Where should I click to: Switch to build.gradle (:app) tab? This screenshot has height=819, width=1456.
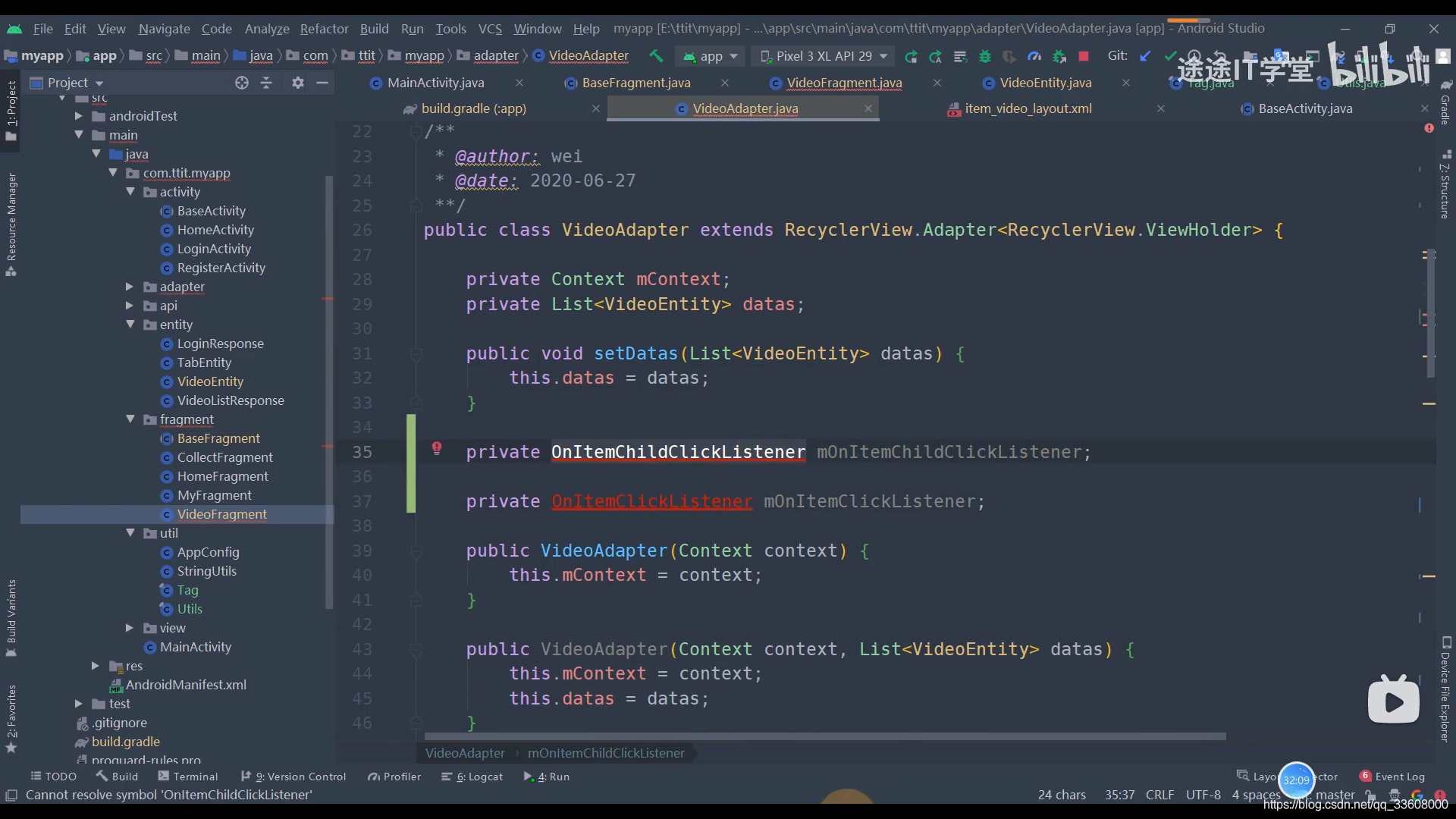click(473, 108)
